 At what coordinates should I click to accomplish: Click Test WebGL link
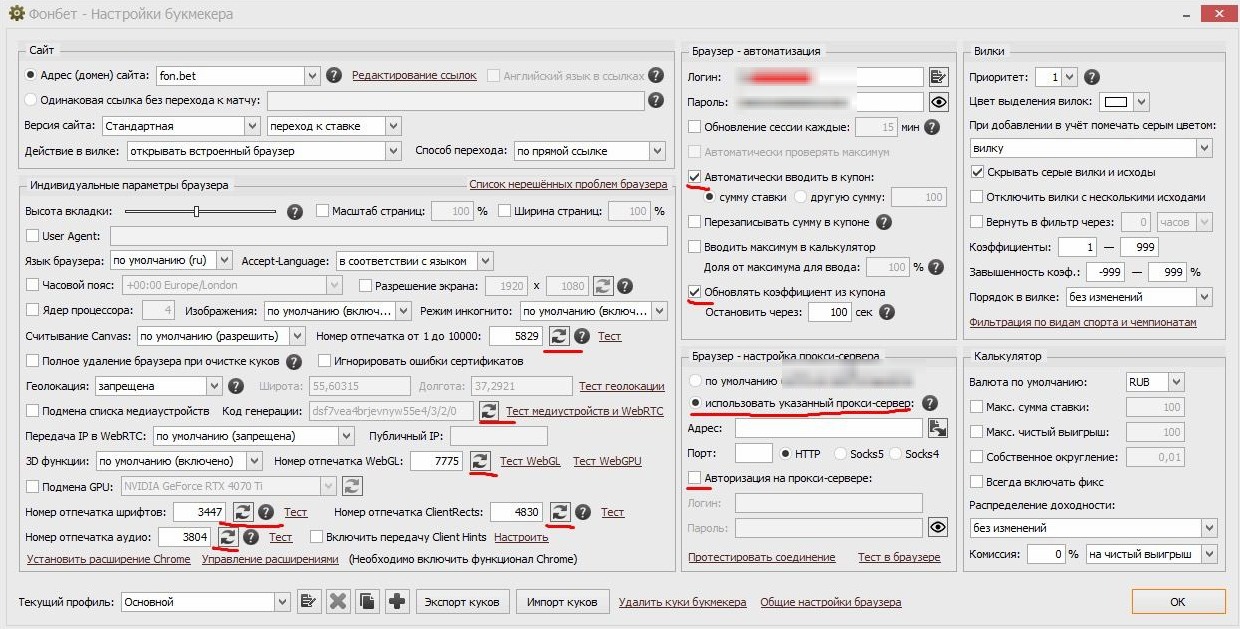click(x=530, y=461)
